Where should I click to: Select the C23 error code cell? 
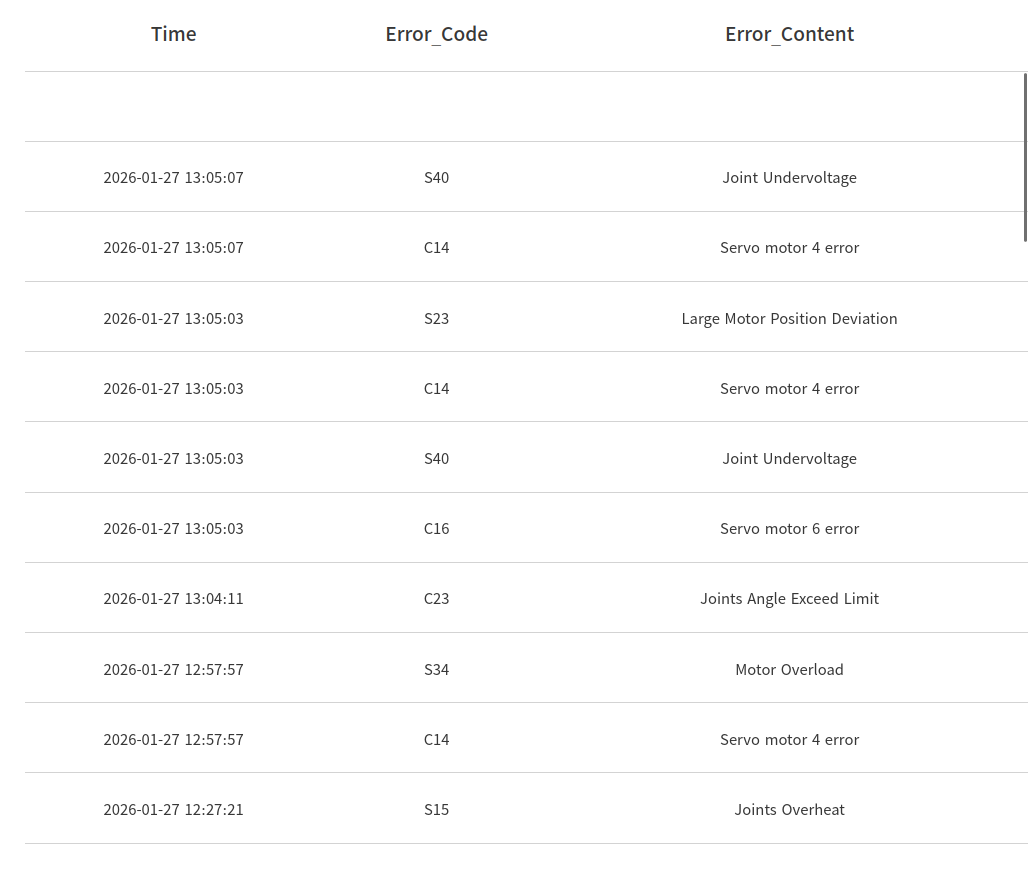pyautogui.click(x=436, y=599)
